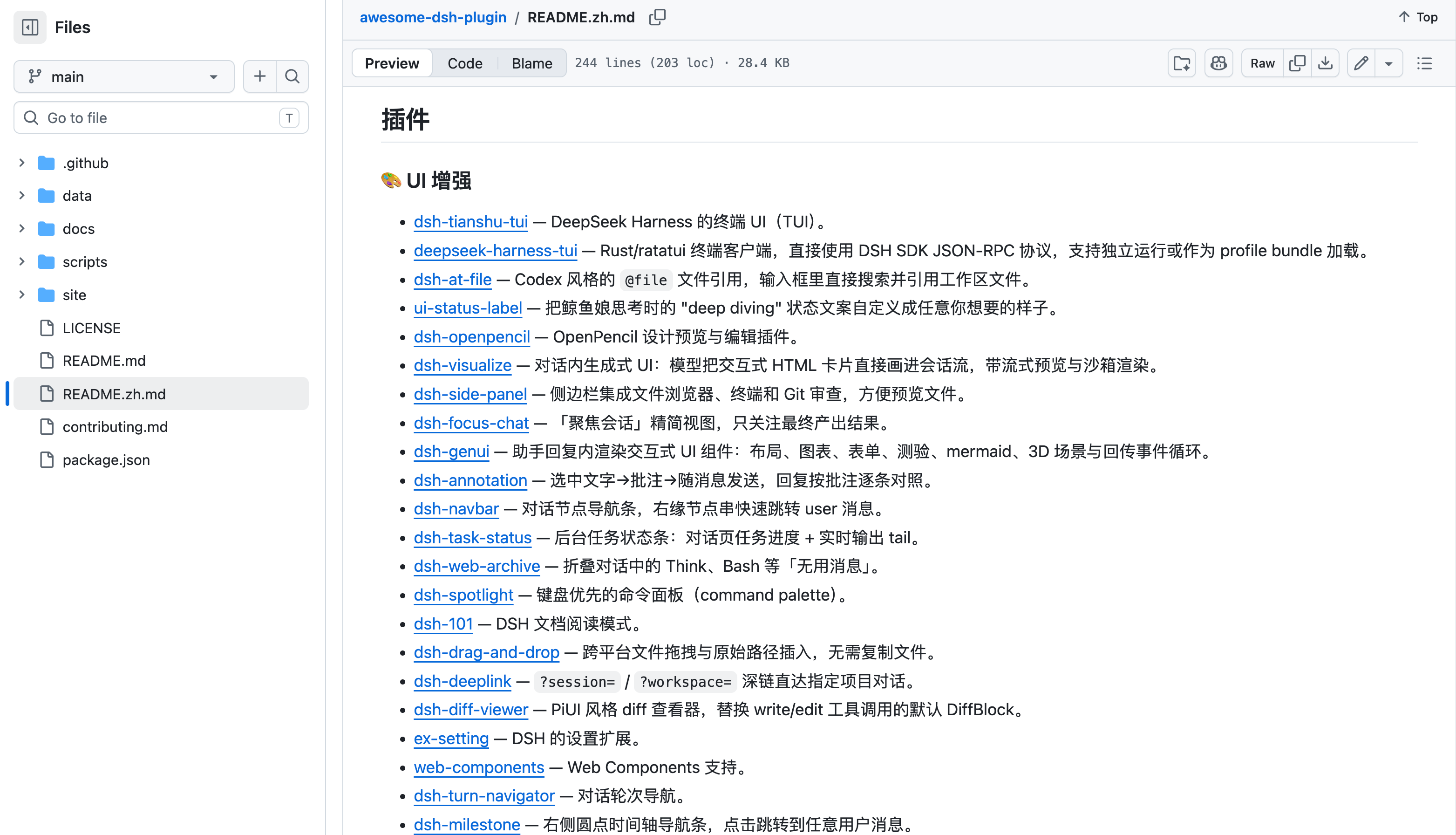Open the dsh-milestone plugin link

tap(467, 825)
